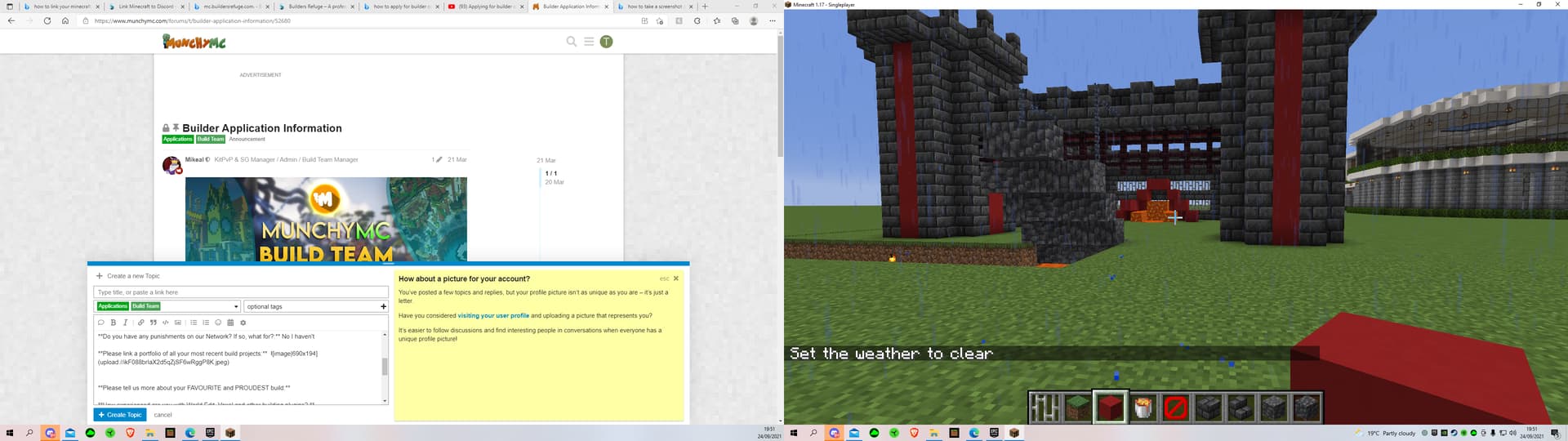Click the red barrier hotbar slot

1176,408
